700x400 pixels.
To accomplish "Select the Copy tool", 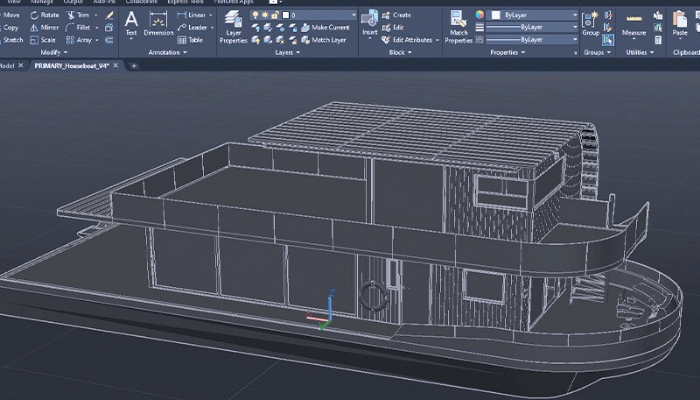I will point(10,27).
